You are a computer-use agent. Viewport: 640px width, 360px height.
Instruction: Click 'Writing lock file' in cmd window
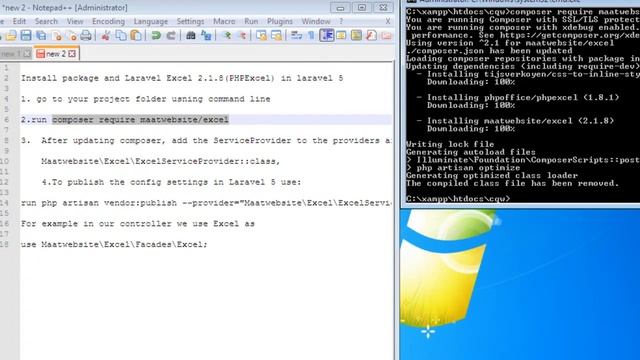(450, 144)
